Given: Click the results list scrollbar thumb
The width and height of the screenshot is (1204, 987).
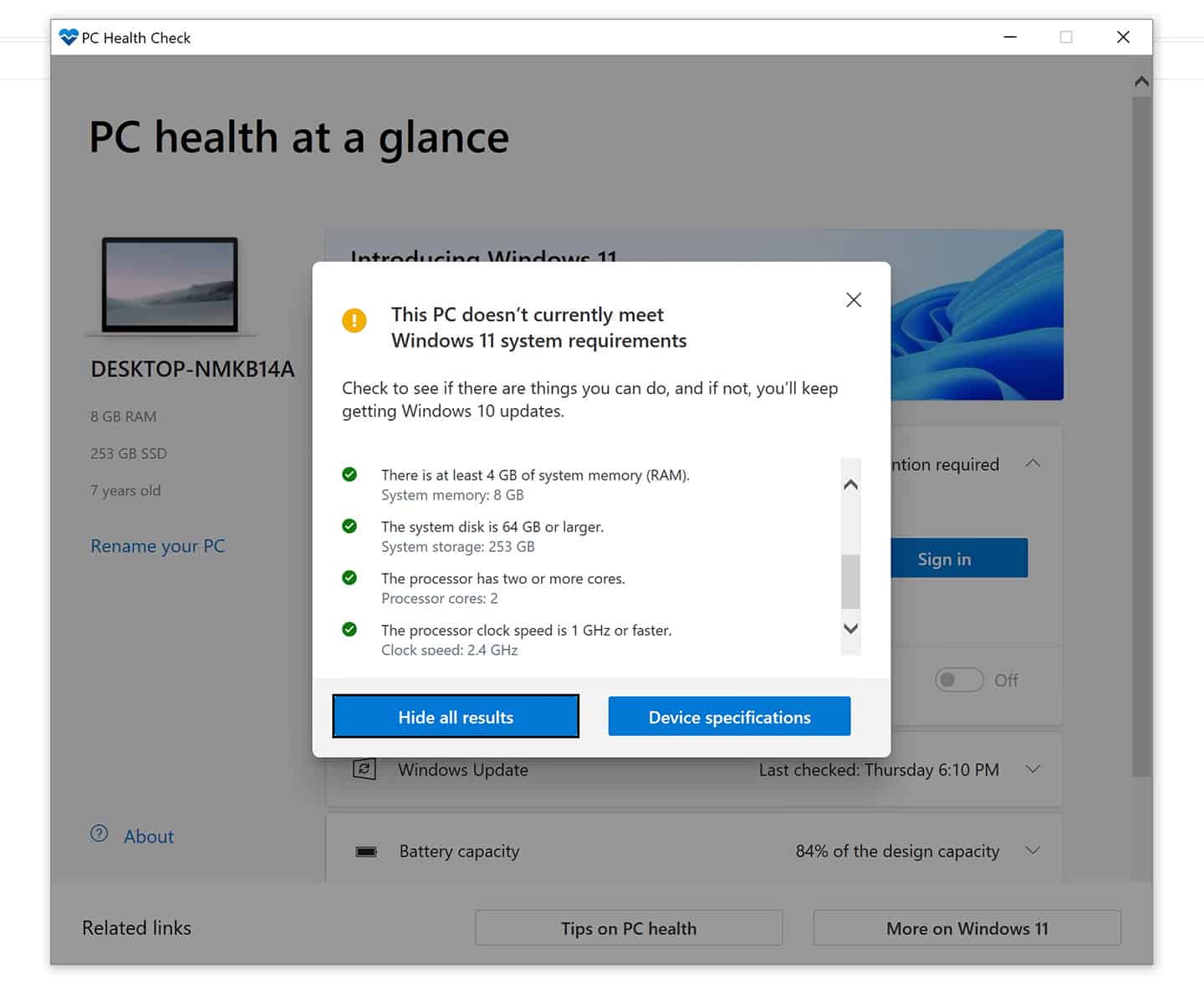Looking at the screenshot, I should [x=850, y=581].
